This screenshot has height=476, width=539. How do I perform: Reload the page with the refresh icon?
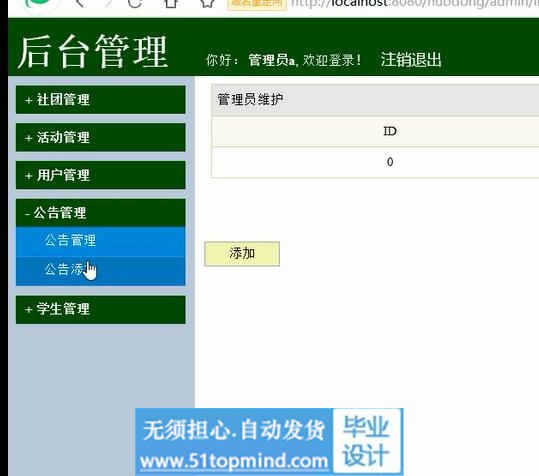click(x=135, y=3)
